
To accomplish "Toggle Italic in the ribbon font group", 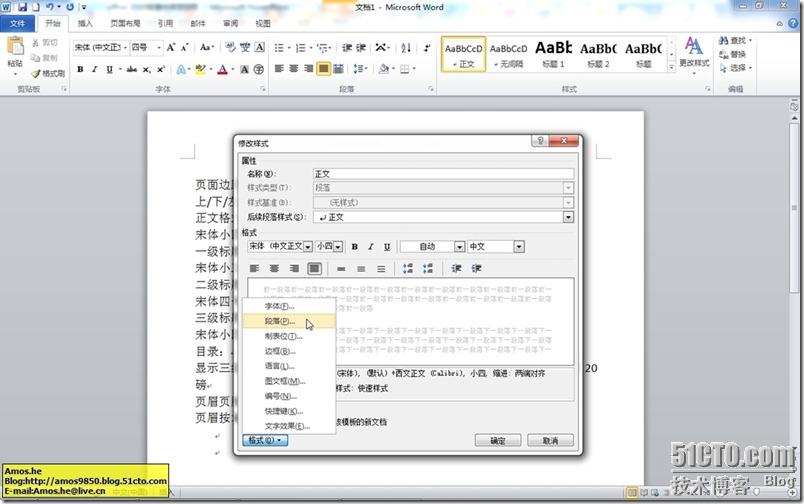I will [x=94, y=69].
